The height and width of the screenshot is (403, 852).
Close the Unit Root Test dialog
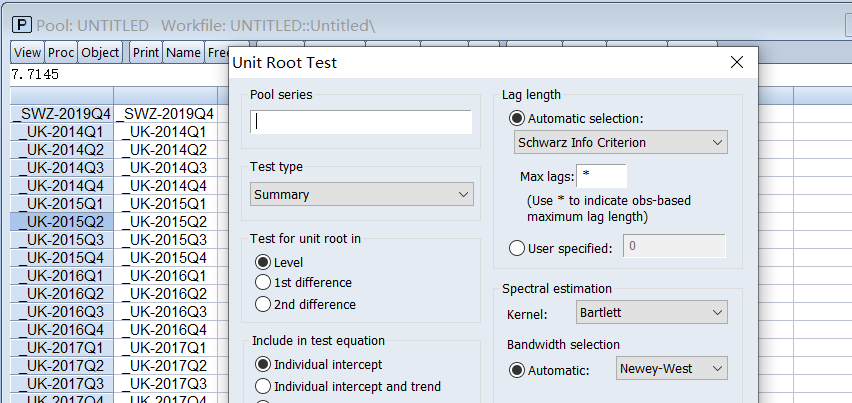click(x=737, y=62)
